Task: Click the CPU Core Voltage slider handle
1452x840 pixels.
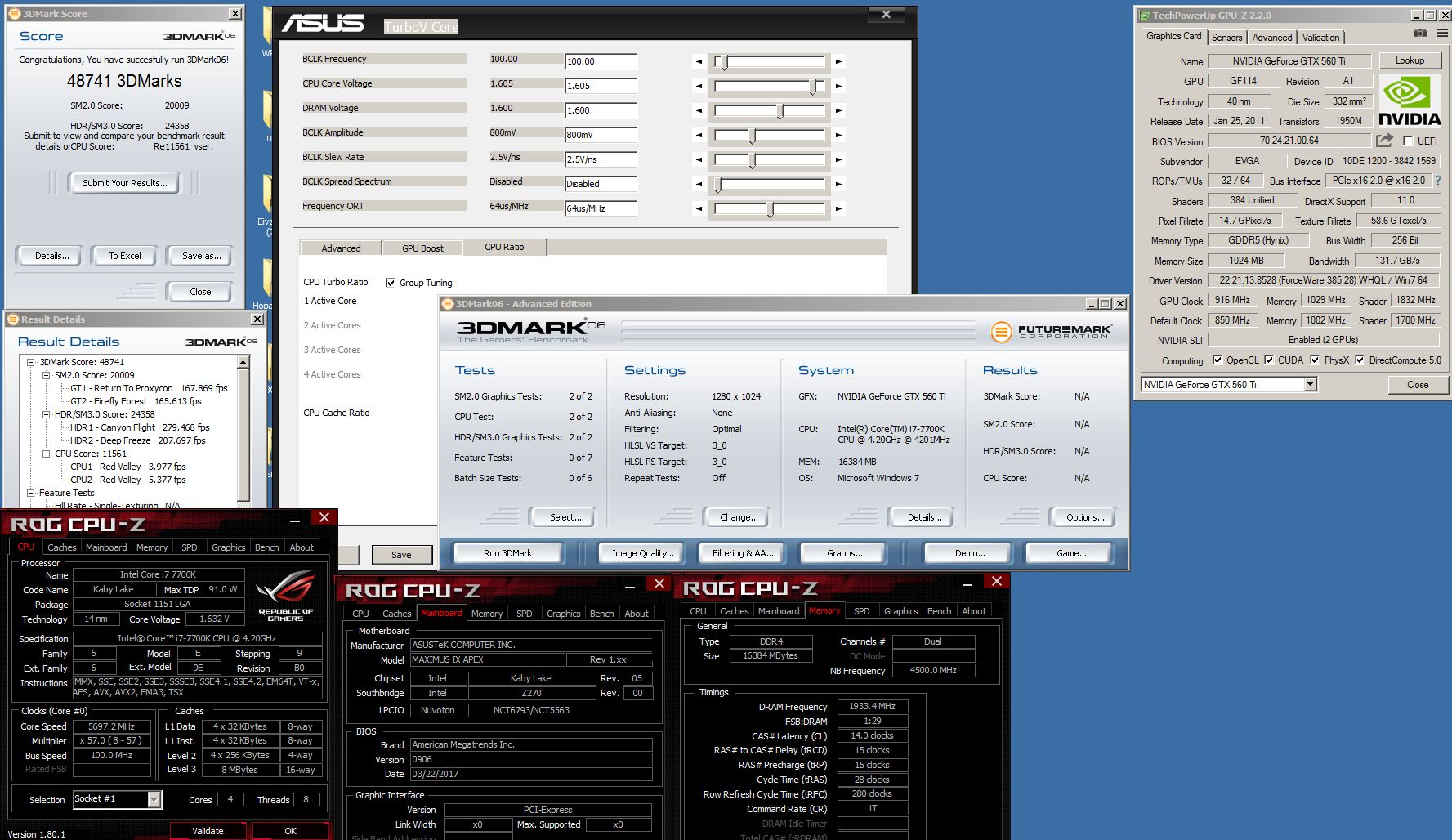Action: point(815,87)
